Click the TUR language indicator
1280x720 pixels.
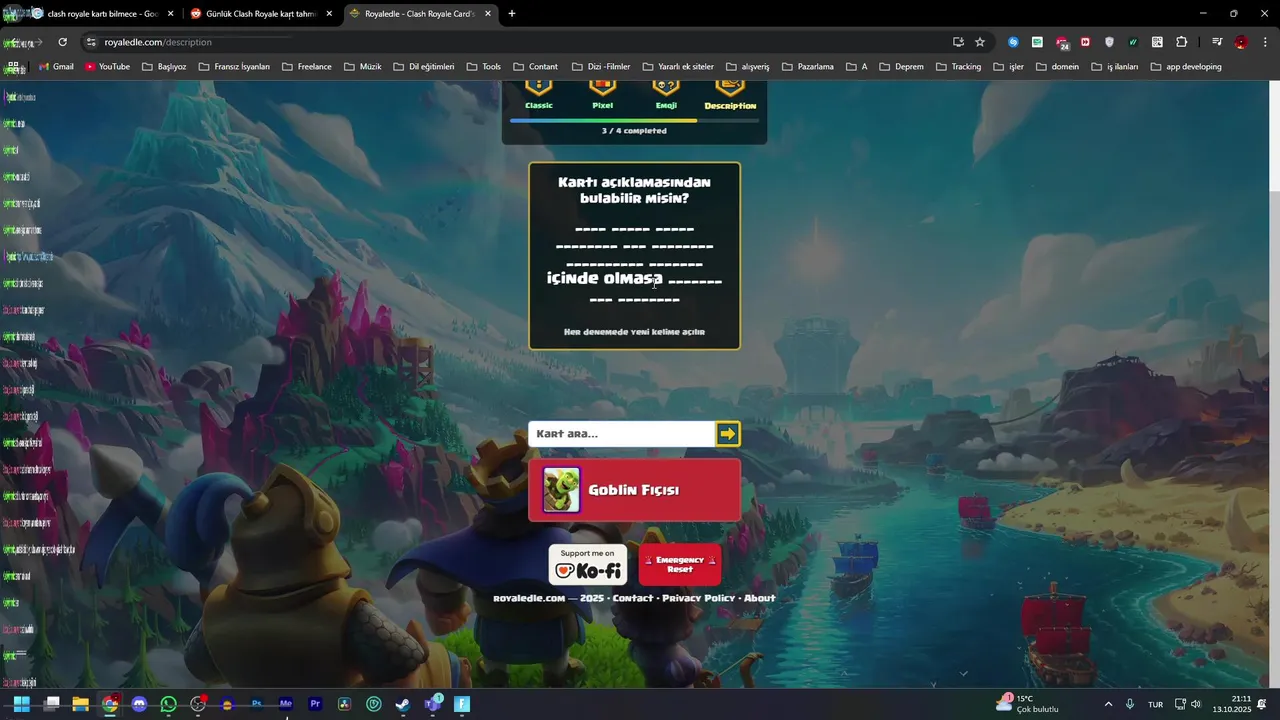pos(1155,704)
